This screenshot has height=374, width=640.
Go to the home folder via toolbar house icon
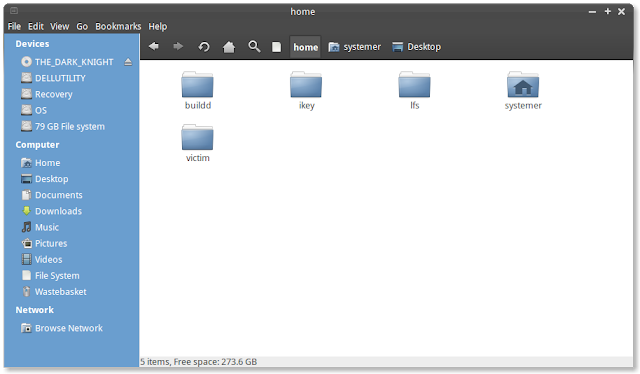click(229, 47)
